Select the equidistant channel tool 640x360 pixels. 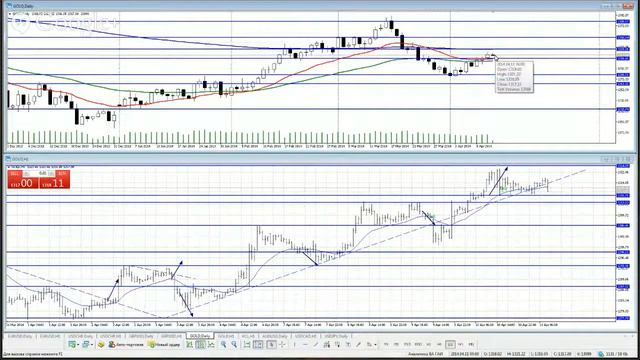327,344
